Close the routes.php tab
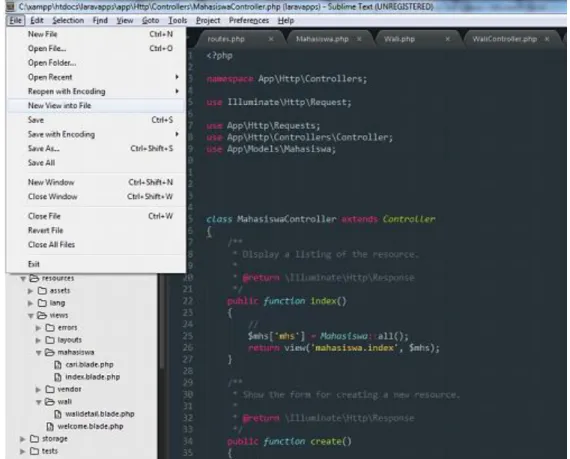The image size is (570, 459). pos(271,39)
